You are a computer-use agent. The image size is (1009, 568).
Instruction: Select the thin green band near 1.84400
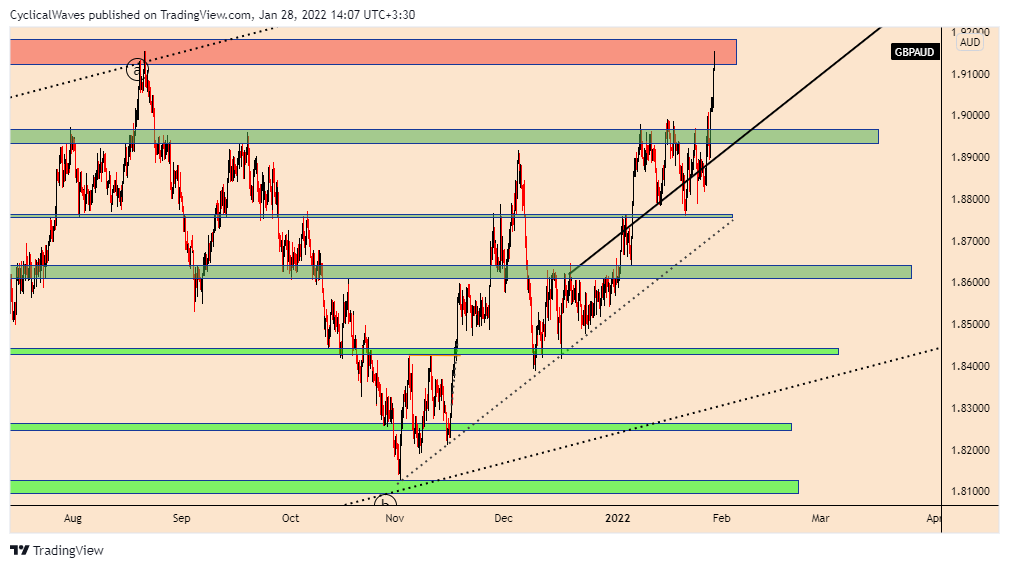424,352
